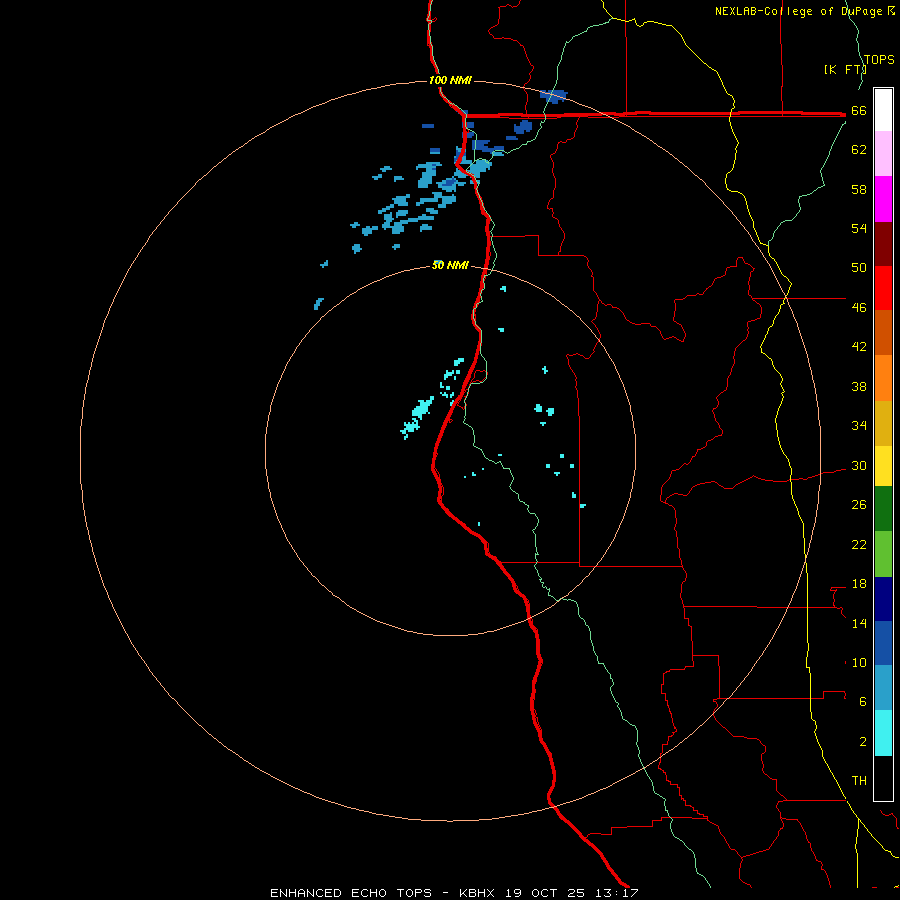
Task: Click the "TH" threshold legend label
Action: (859, 781)
